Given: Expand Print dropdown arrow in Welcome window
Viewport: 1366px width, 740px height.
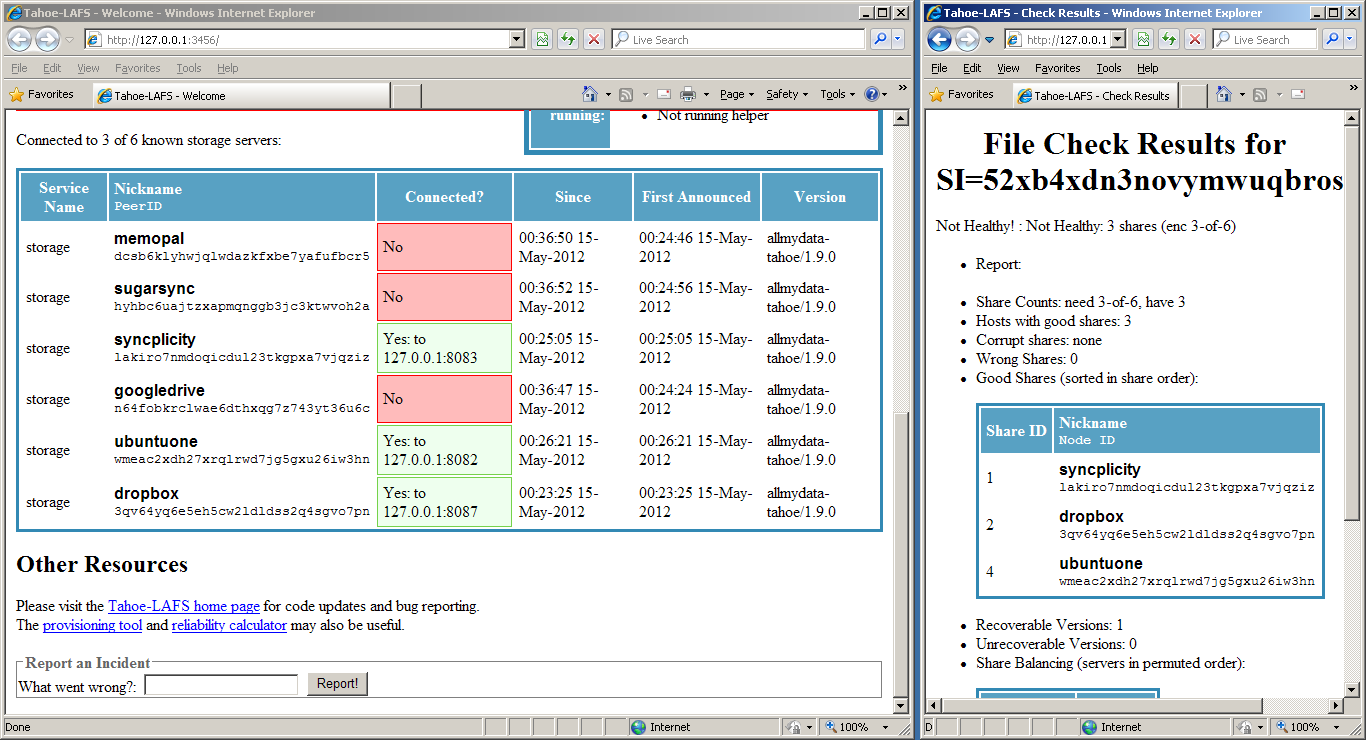Looking at the screenshot, I should (x=706, y=95).
